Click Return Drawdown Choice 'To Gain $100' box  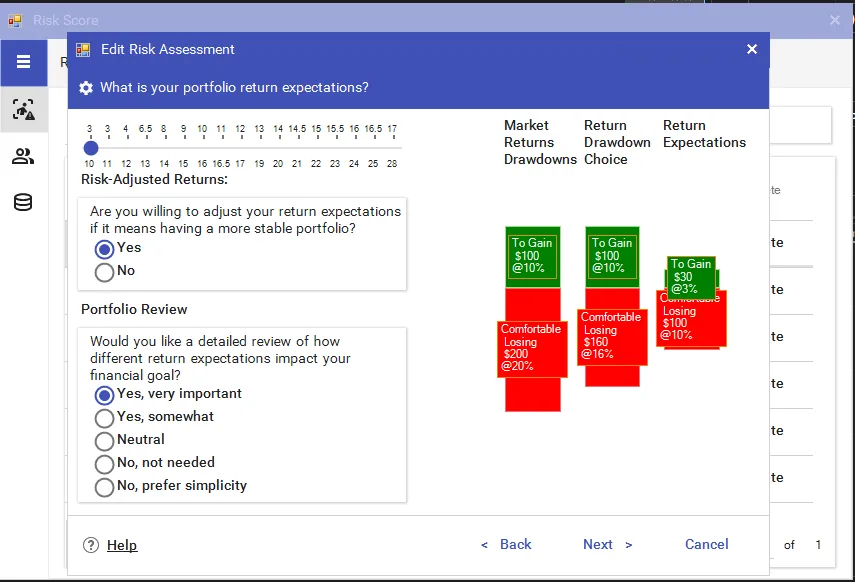pos(612,256)
